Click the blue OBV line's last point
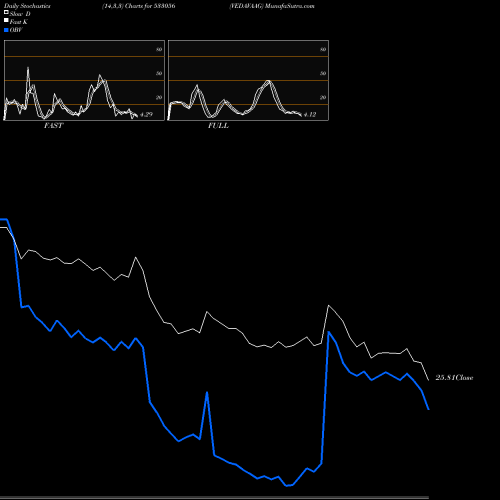 click(x=428, y=409)
